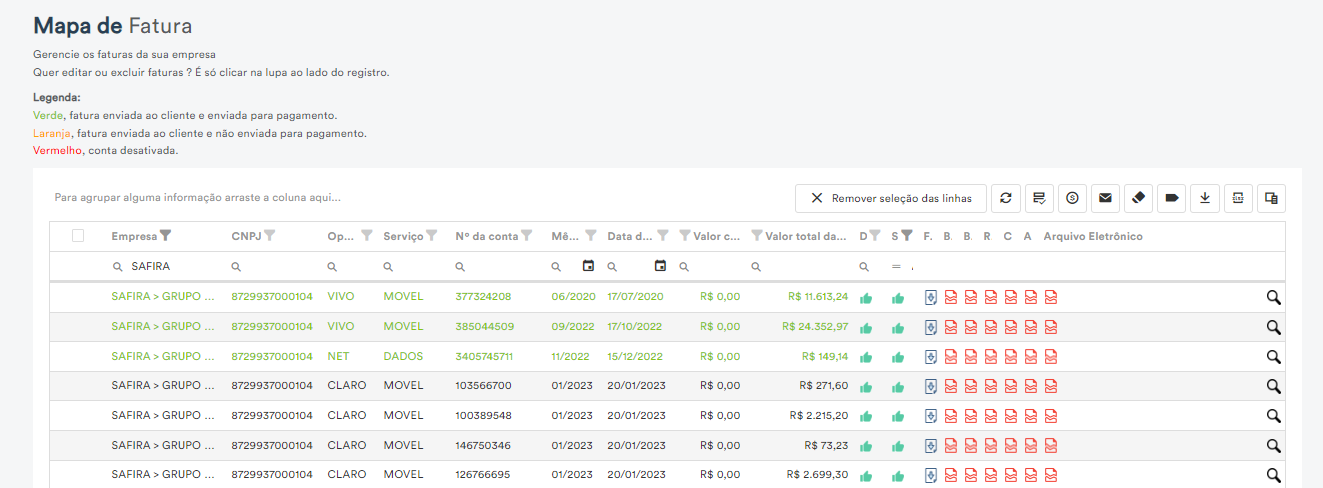Click the refresh icon in the toolbar
Screen dimensions: 1323x488
coord(1006,198)
